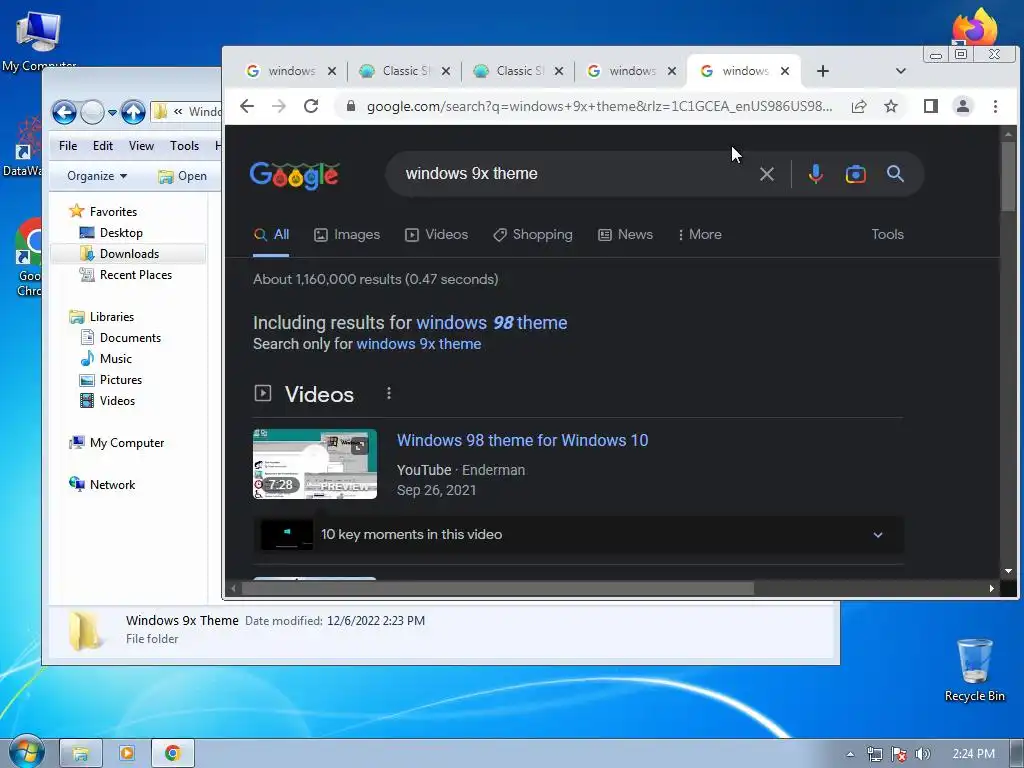The width and height of the screenshot is (1024, 768).
Task: View site padlock information in address bar
Action: click(x=351, y=106)
